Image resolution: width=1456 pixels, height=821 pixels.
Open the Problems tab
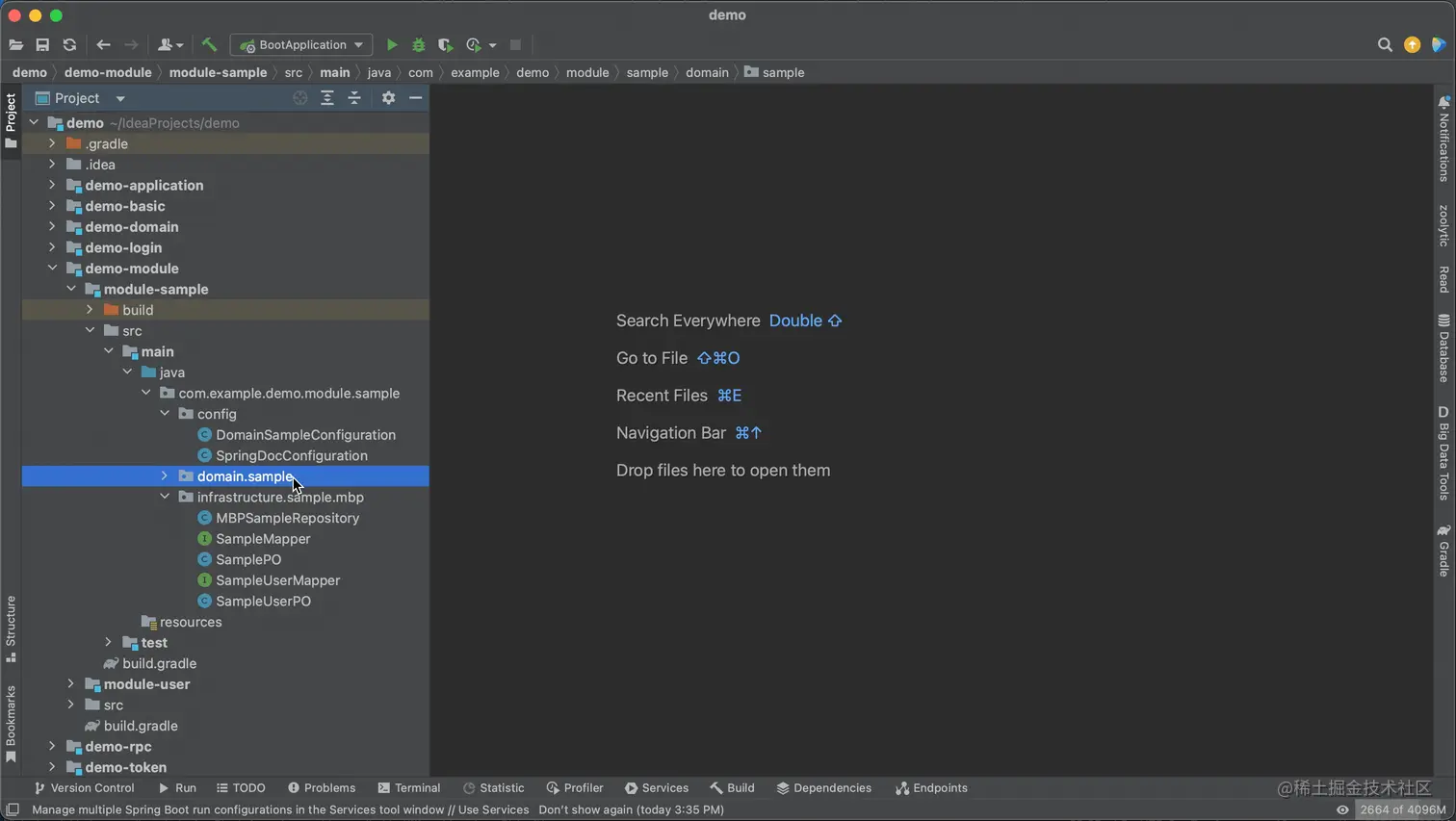[322, 788]
